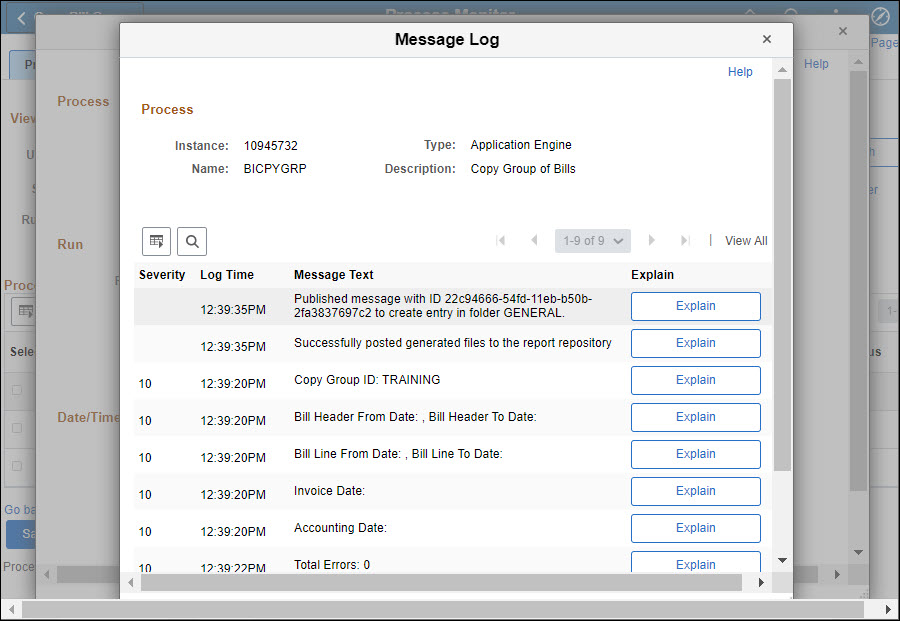Viewport: 900px width, 621px height.
Task: Go to first page of message rows
Action: pos(501,241)
